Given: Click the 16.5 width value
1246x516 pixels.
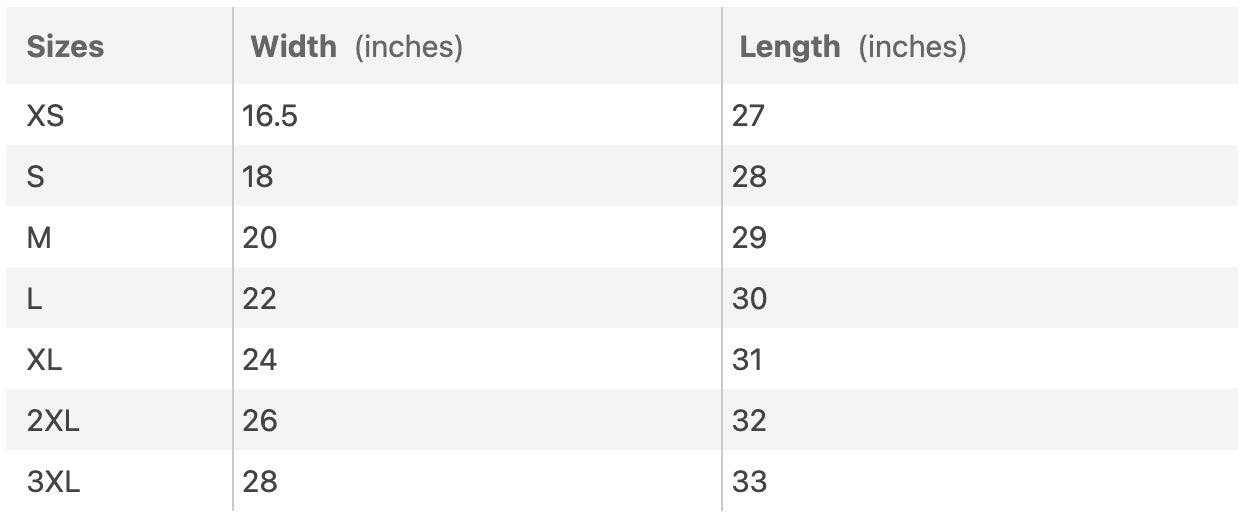Looking at the screenshot, I should point(270,116).
